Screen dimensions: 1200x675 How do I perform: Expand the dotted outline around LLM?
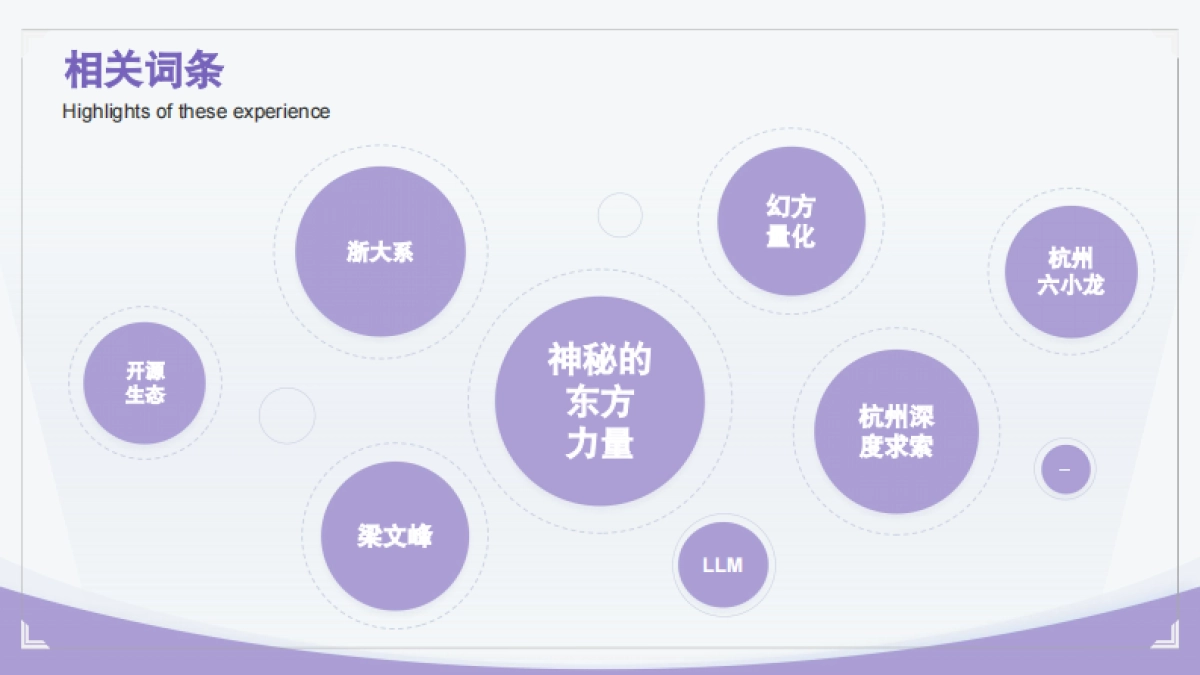(723, 515)
